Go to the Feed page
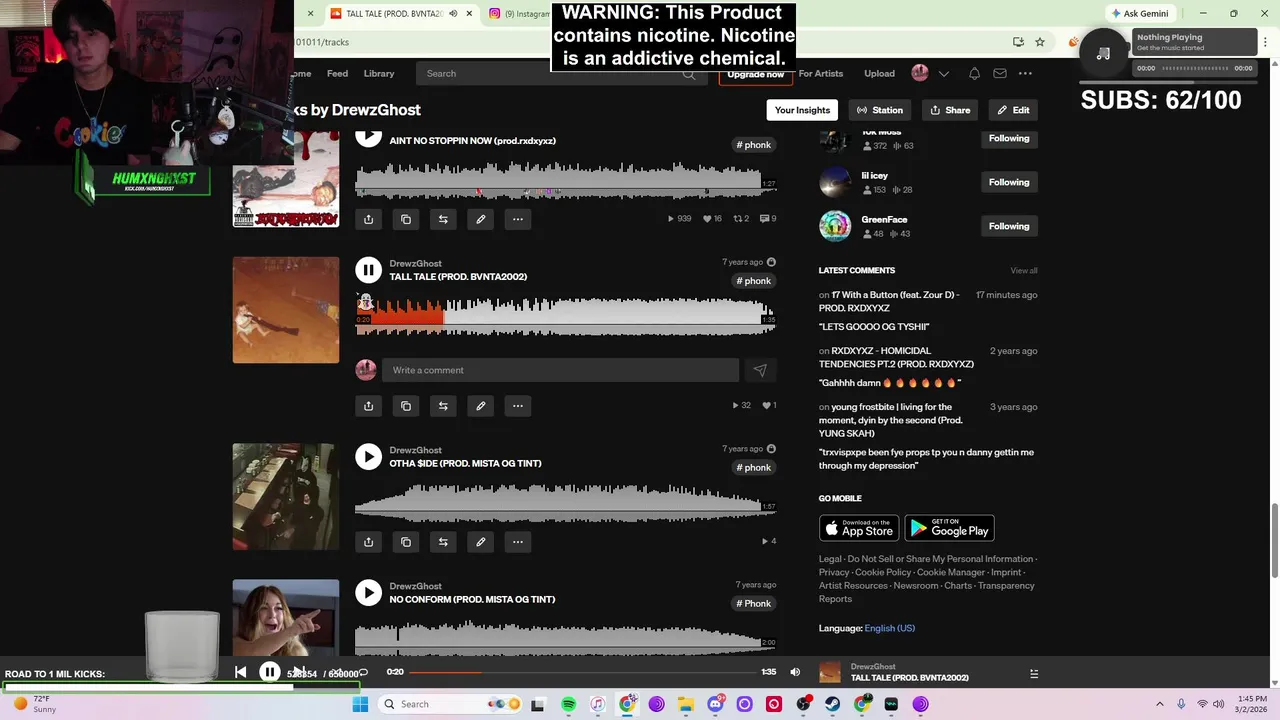The width and height of the screenshot is (1280, 720). click(337, 73)
